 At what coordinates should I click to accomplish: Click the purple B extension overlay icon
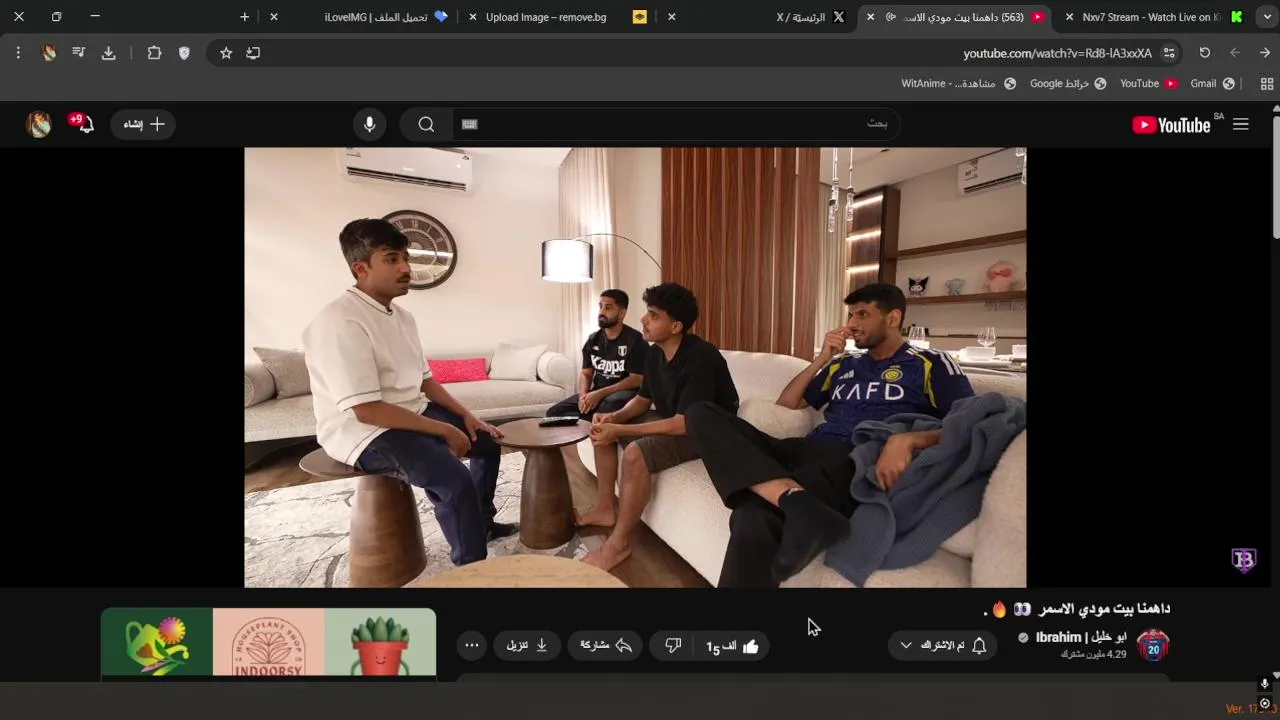[1243, 560]
